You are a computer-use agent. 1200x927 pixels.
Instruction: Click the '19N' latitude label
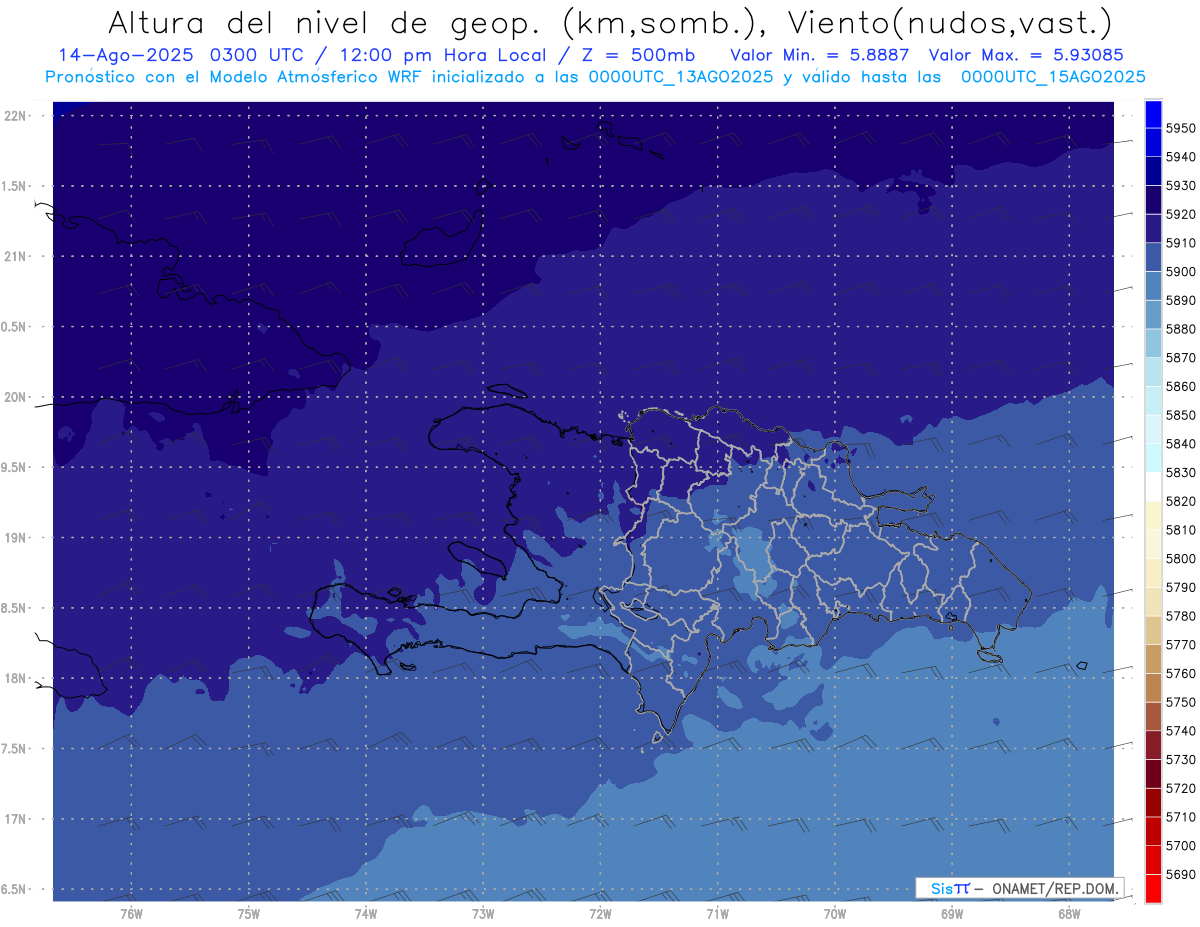16,538
